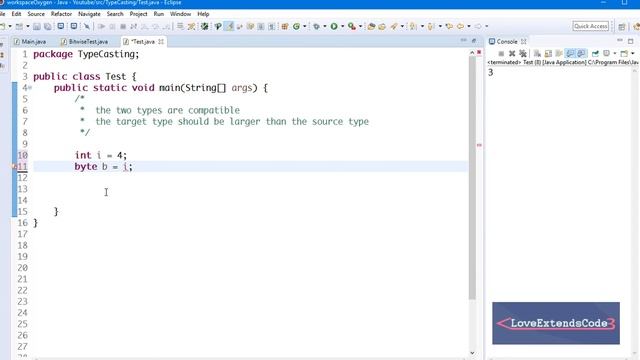Click Remove Launch X icon in Console
The width and height of the screenshot is (640, 360).
coord(512,53)
